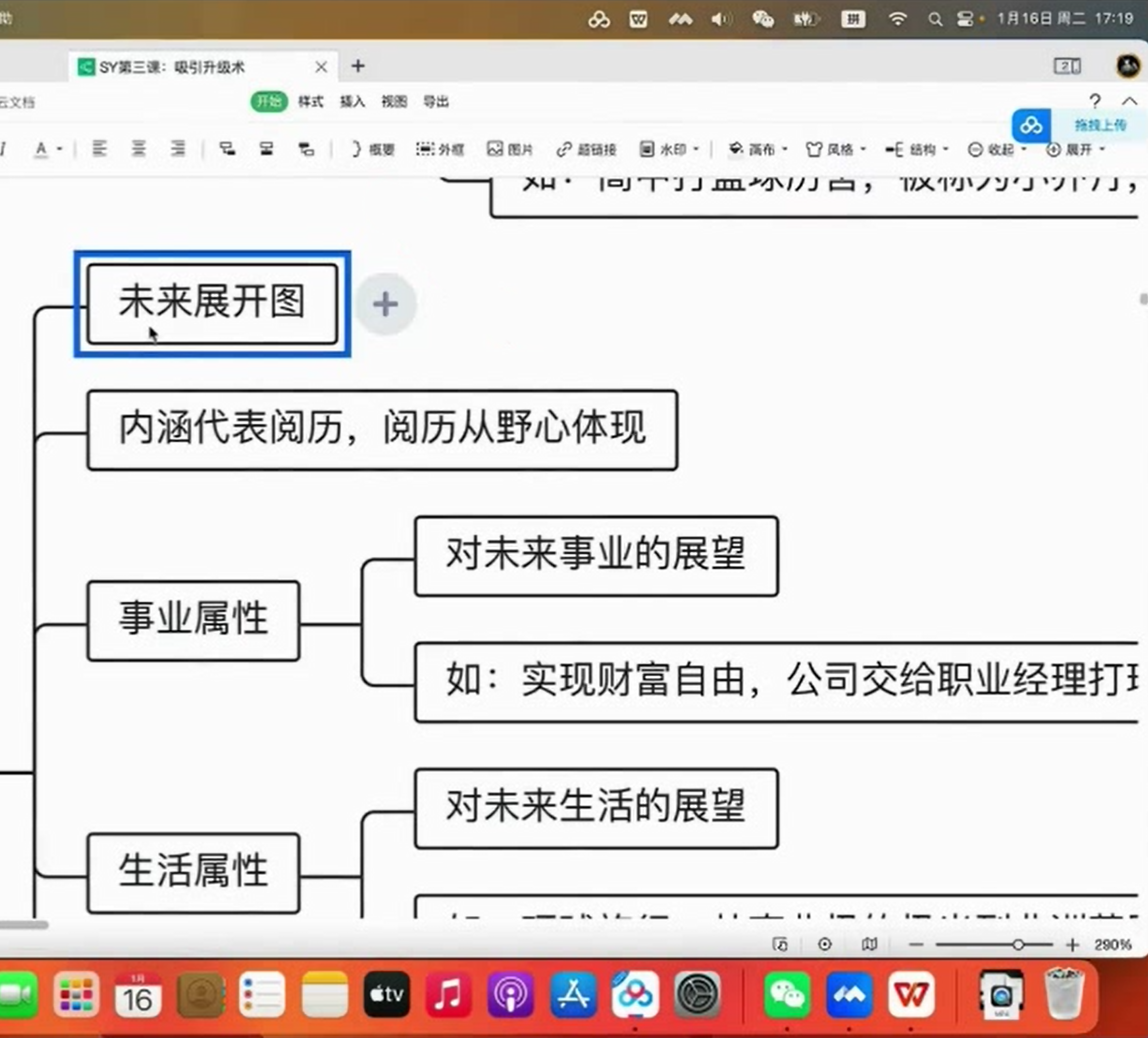The height and width of the screenshot is (1038, 1148).
Task: Click the 概要 summary bracket icon
Action: tap(373, 149)
